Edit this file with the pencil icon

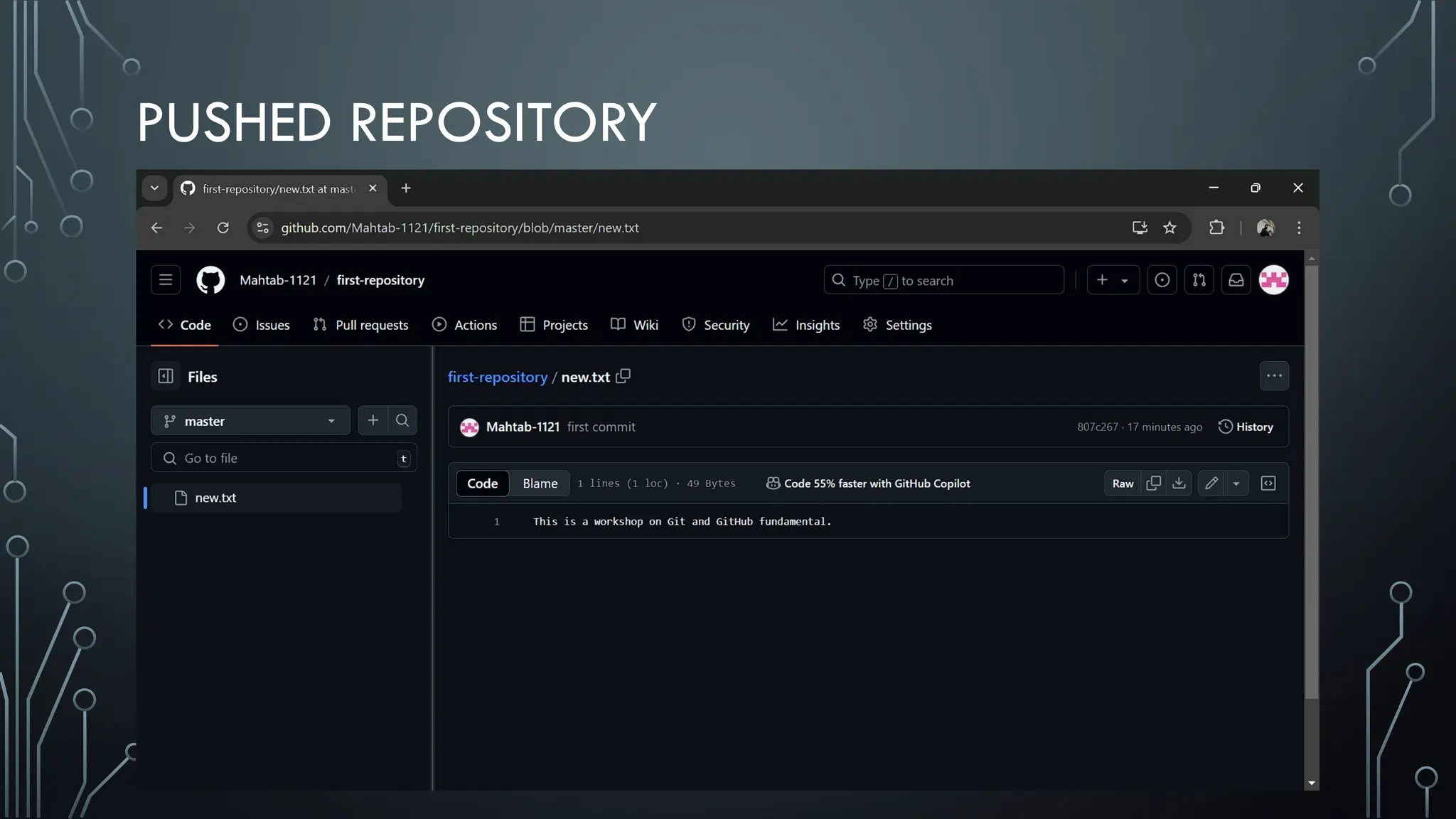(x=1211, y=483)
